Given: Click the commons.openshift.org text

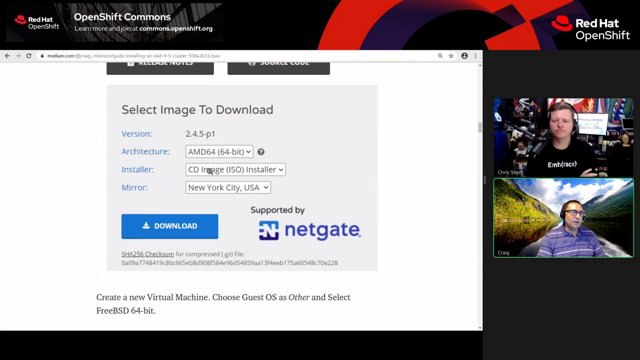Looking at the screenshot, I should click(176, 29).
